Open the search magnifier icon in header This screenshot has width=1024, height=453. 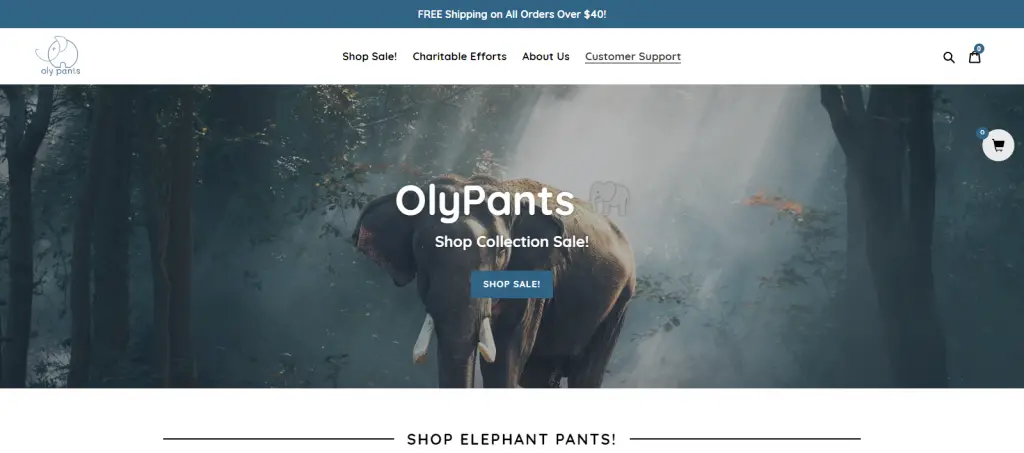tap(949, 57)
